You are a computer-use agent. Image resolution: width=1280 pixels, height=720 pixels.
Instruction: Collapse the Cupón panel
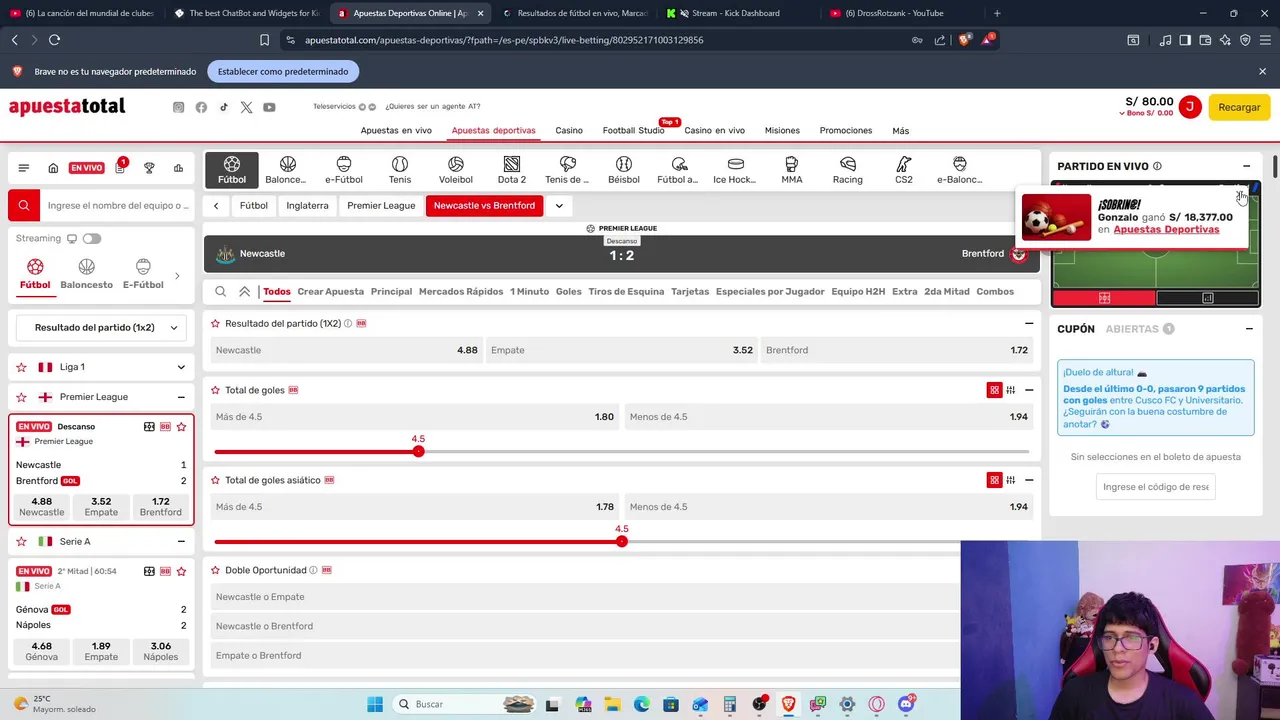pos(1249,329)
